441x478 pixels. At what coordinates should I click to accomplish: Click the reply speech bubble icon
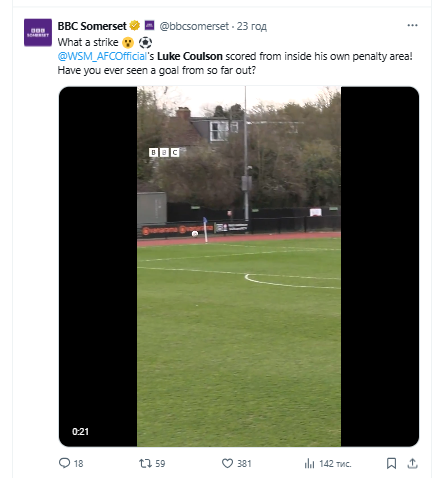coord(64,463)
